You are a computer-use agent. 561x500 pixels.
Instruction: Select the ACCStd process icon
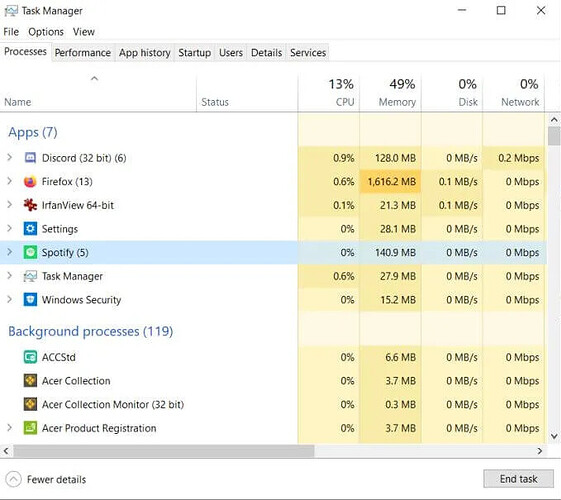point(30,357)
